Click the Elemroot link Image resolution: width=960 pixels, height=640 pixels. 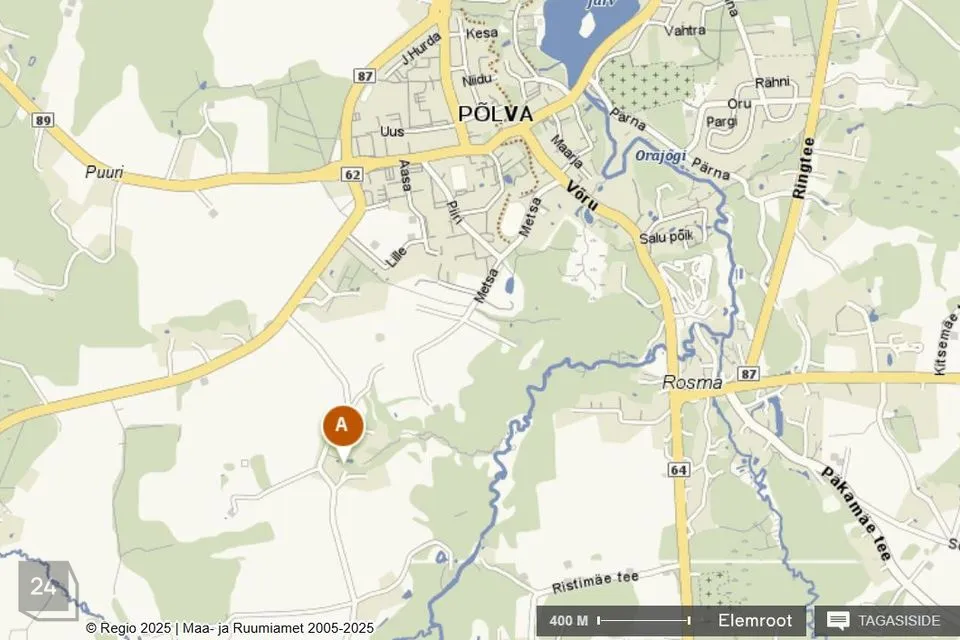(x=755, y=620)
